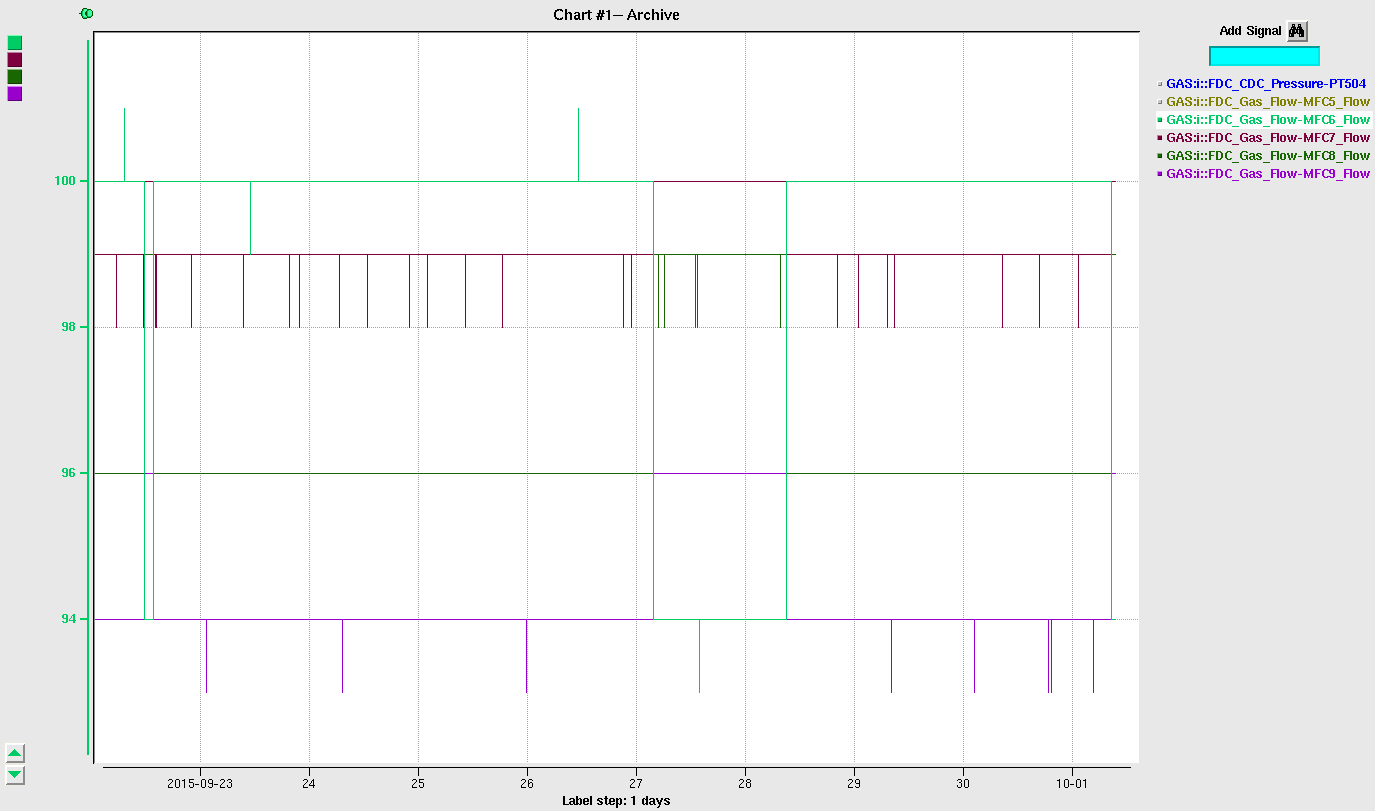The height and width of the screenshot is (811, 1375).
Task: Click the green down-arrow button
Action: (x=15, y=775)
